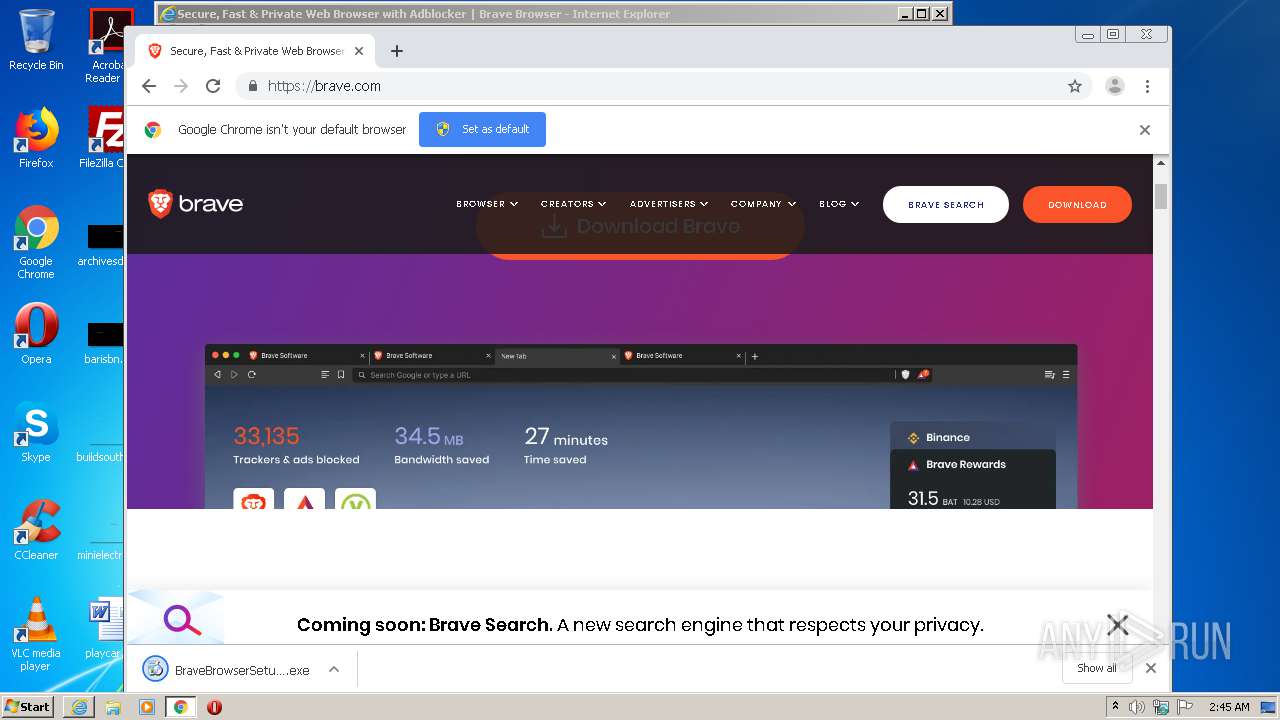1280x720 pixels.
Task: Click the Binance widget in preview
Action: (972, 437)
